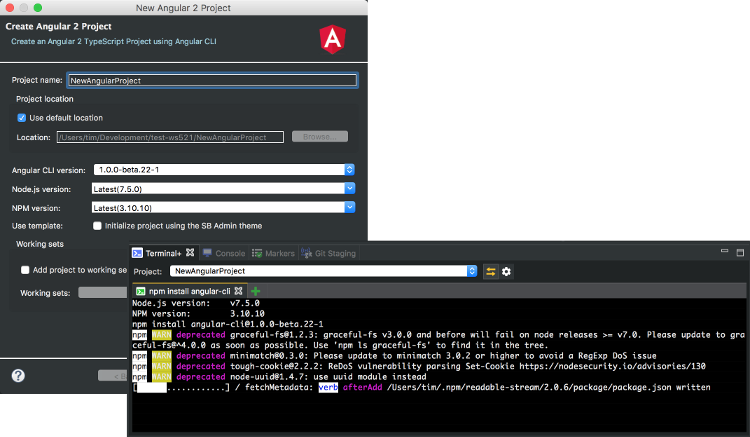The height and width of the screenshot is (437, 750).
Task: Click the Angular logo in the dialog header
Action: (332, 39)
